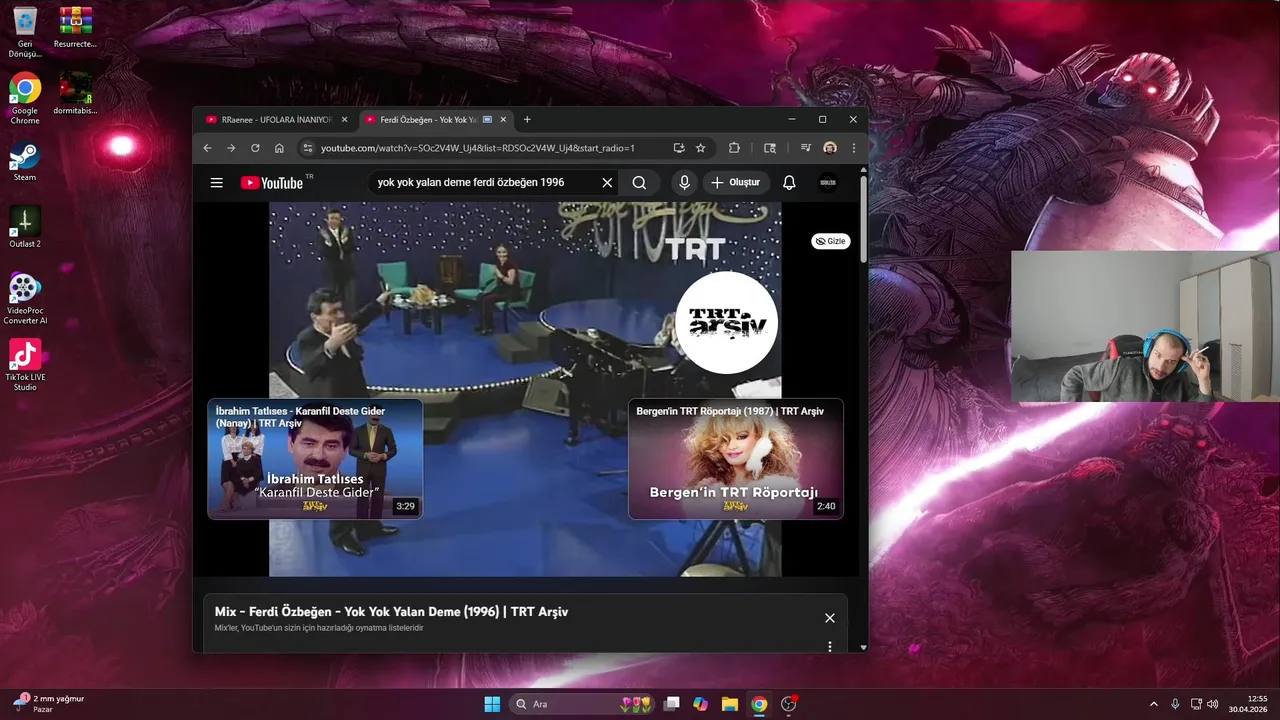Open the Resurrecte archive desktop icon
Image resolution: width=1280 pixels, height=720 pixels.
75,28
